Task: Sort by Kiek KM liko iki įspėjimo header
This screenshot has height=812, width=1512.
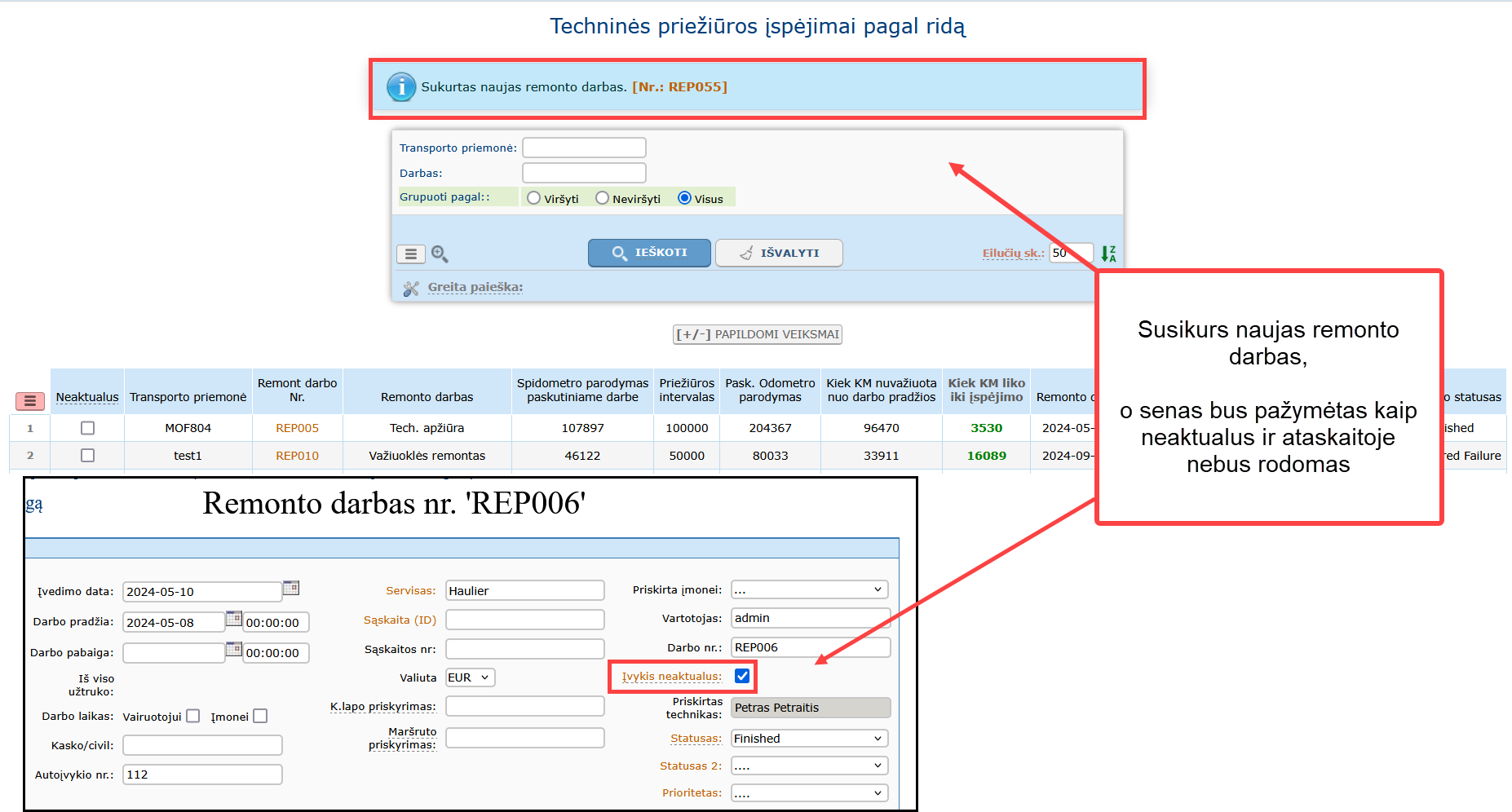Action: [986, 390]
